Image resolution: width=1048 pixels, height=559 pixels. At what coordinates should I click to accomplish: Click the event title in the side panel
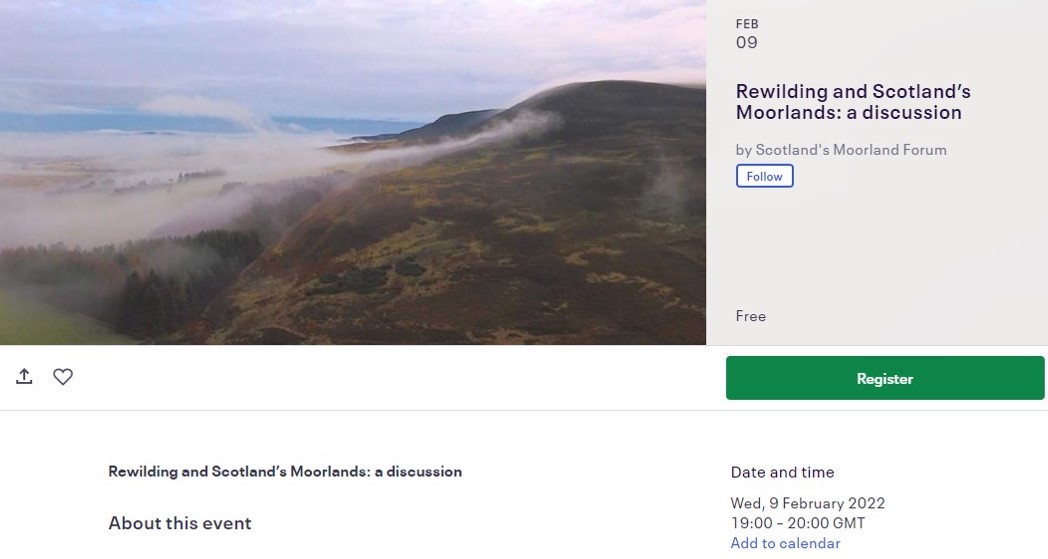pyautogui.click(x=852, y=102)
